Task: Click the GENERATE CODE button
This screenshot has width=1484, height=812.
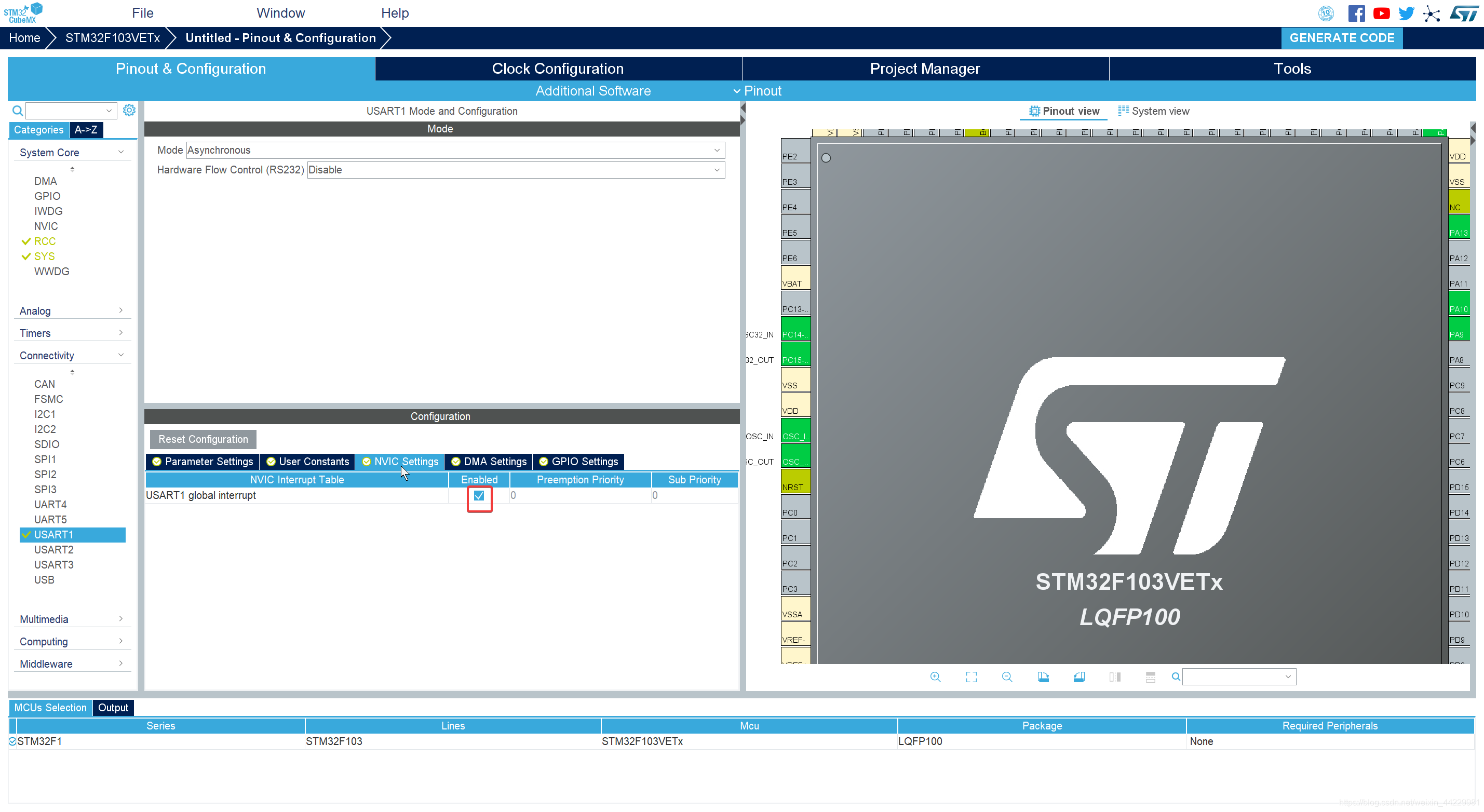Action: point(1342,38)
